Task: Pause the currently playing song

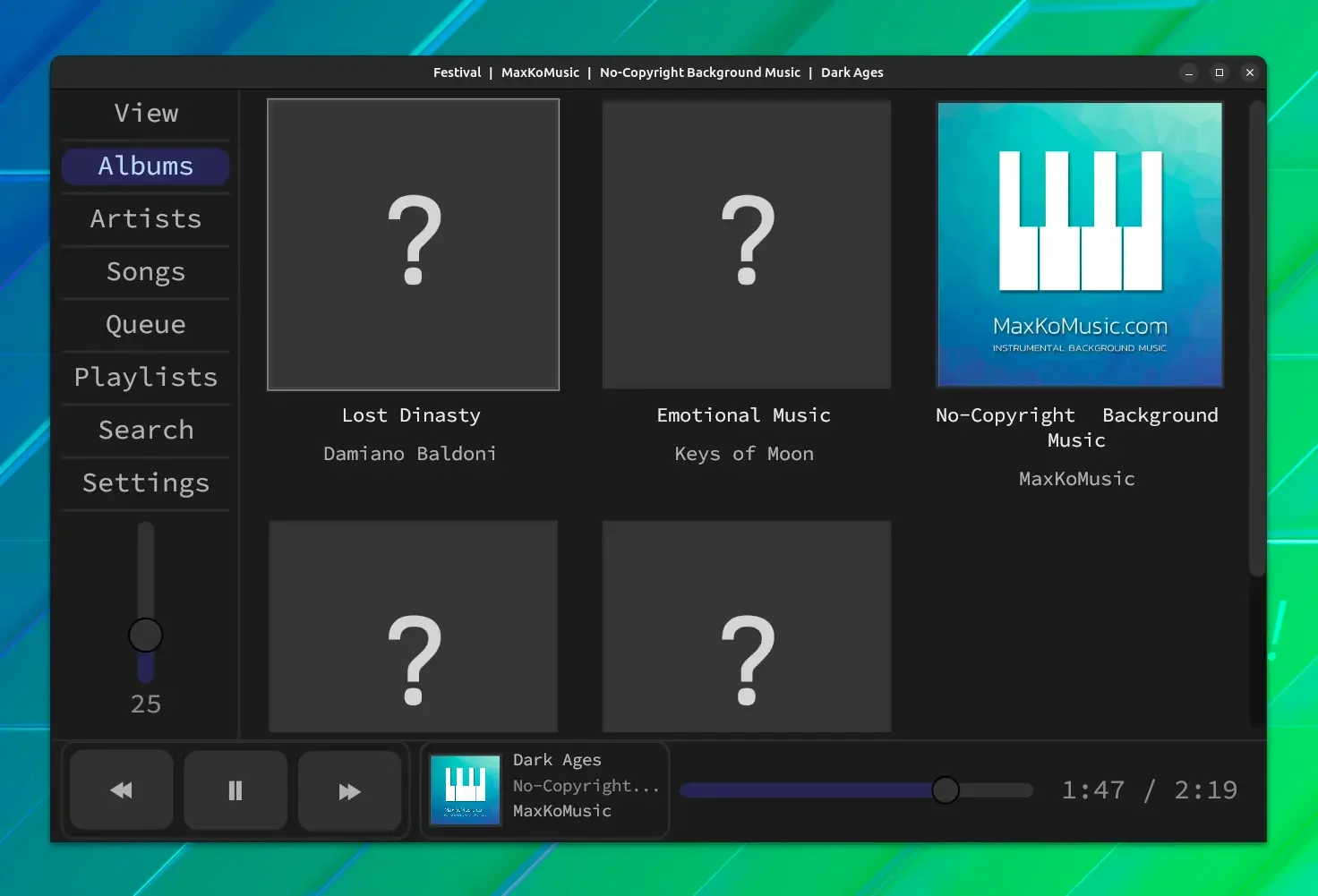Action: coord(235,790)
